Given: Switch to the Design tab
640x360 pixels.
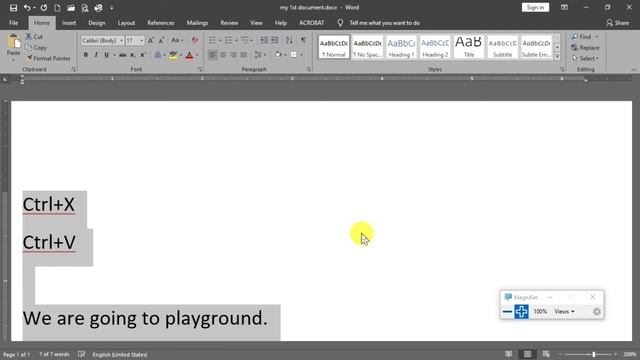Looking at the screenshot, I should [x=97, y=23].
